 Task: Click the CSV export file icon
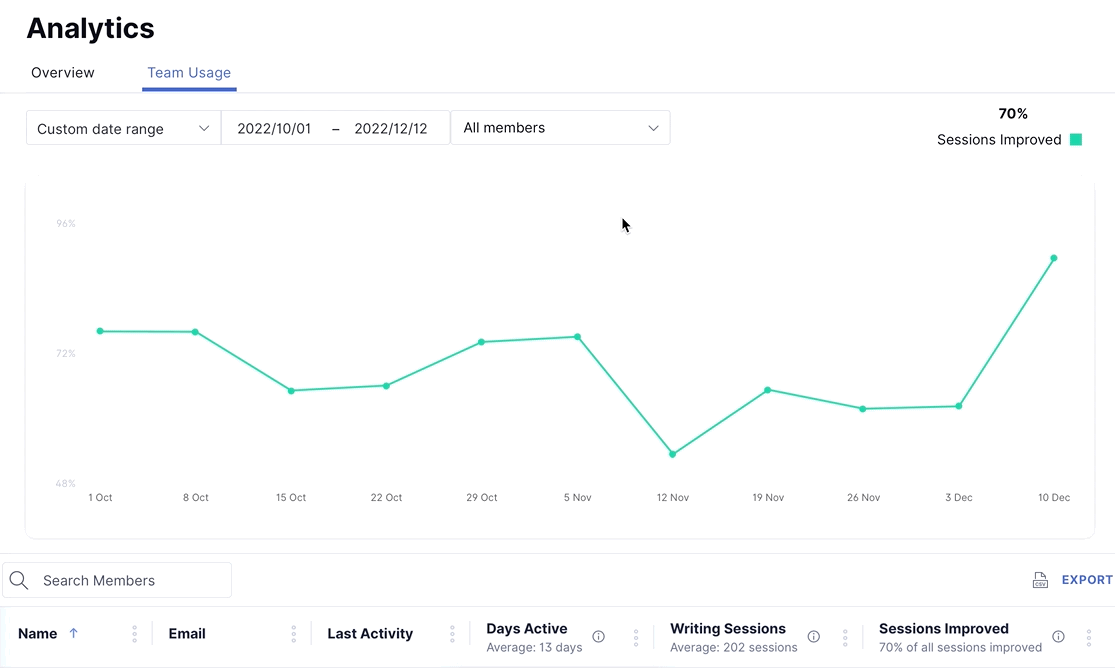click(x=1040, y=580)
